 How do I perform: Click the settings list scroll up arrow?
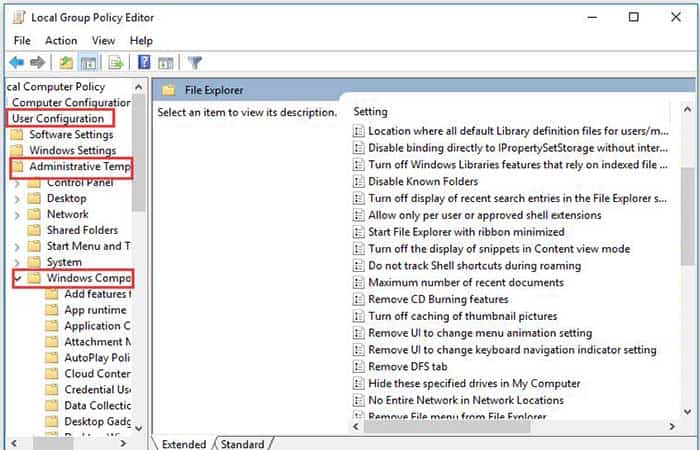click(688, 109)
